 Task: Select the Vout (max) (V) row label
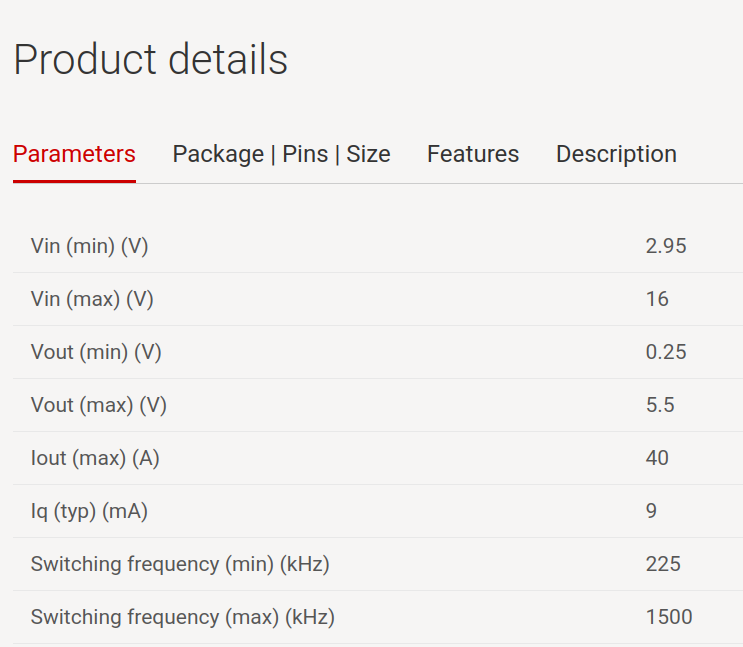pos(99,405)
